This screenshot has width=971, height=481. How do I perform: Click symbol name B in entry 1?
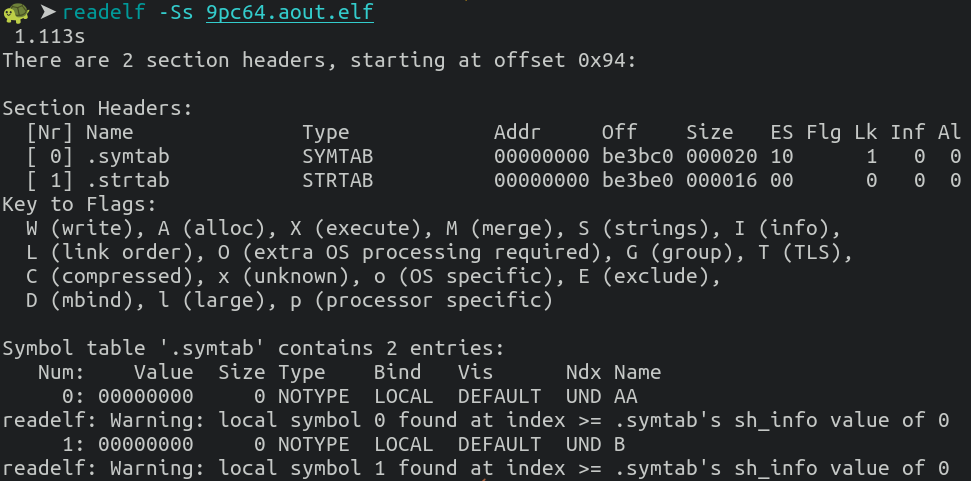click(619, 444)
